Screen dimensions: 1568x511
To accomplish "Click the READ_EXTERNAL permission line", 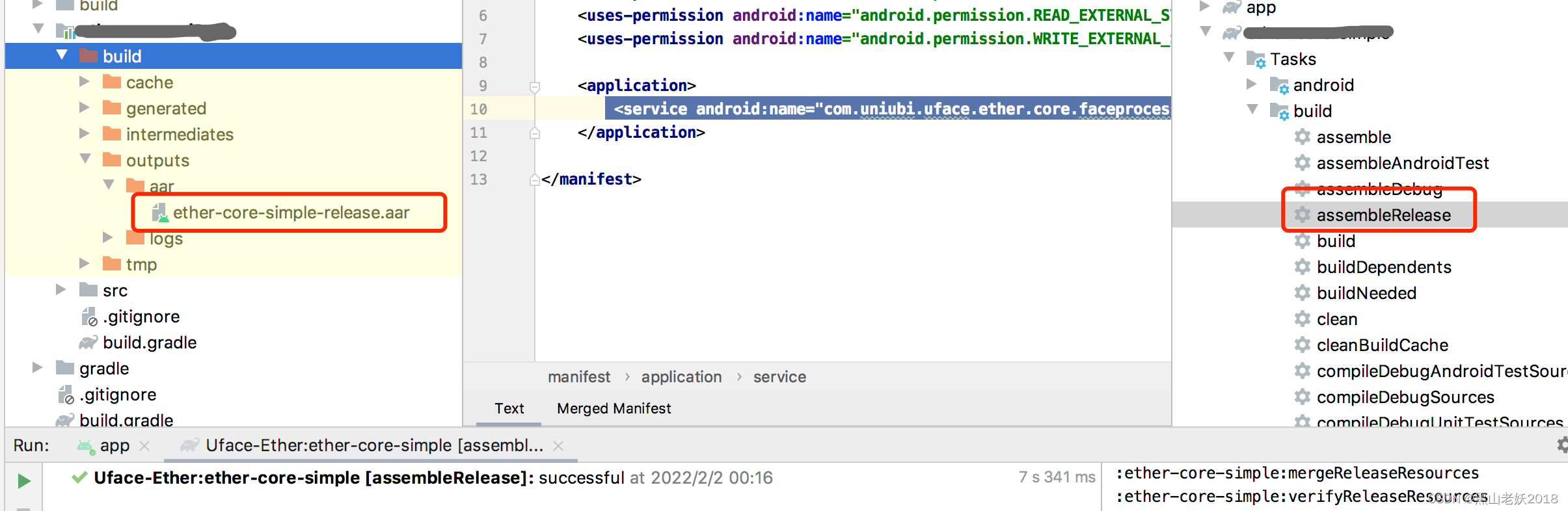I will click(x=874, y=15).
